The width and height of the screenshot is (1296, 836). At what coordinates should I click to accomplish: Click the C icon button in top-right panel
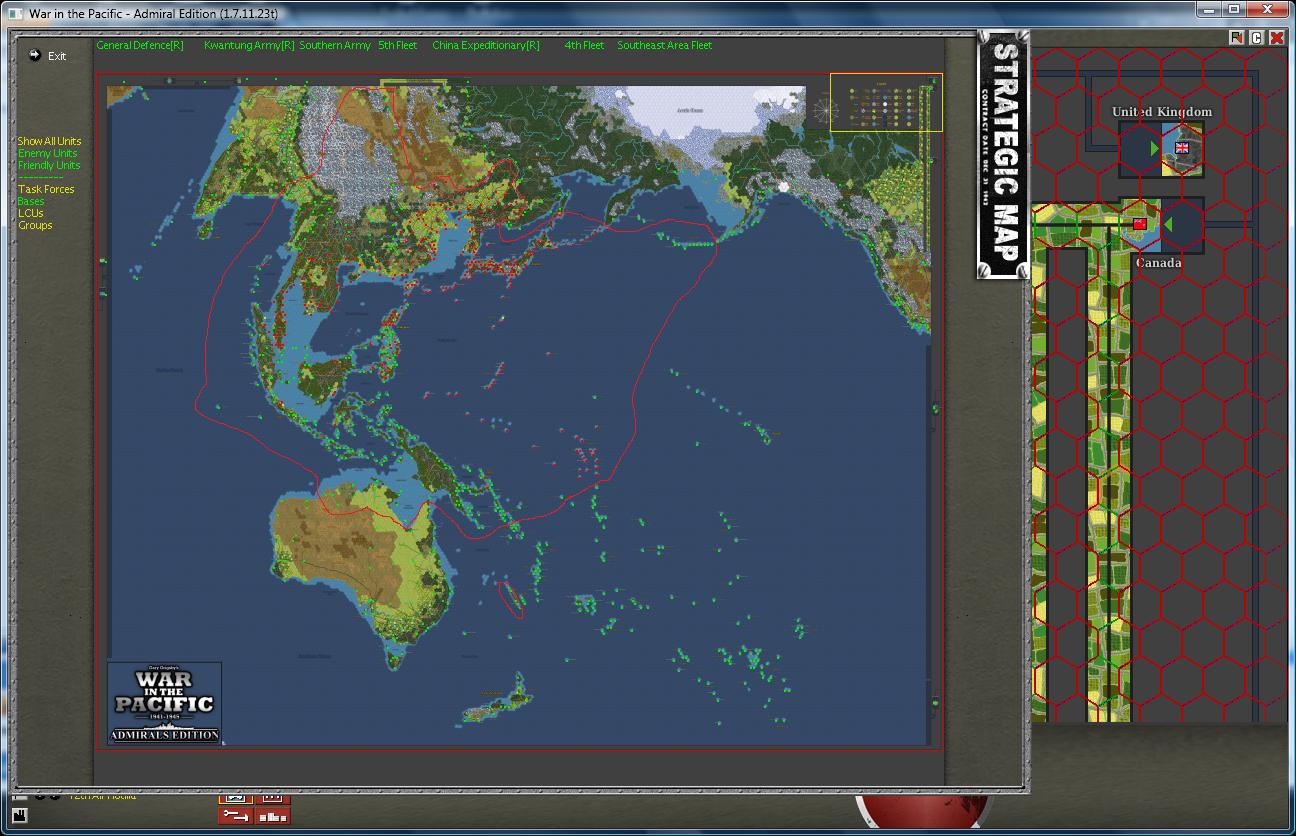1257,38
